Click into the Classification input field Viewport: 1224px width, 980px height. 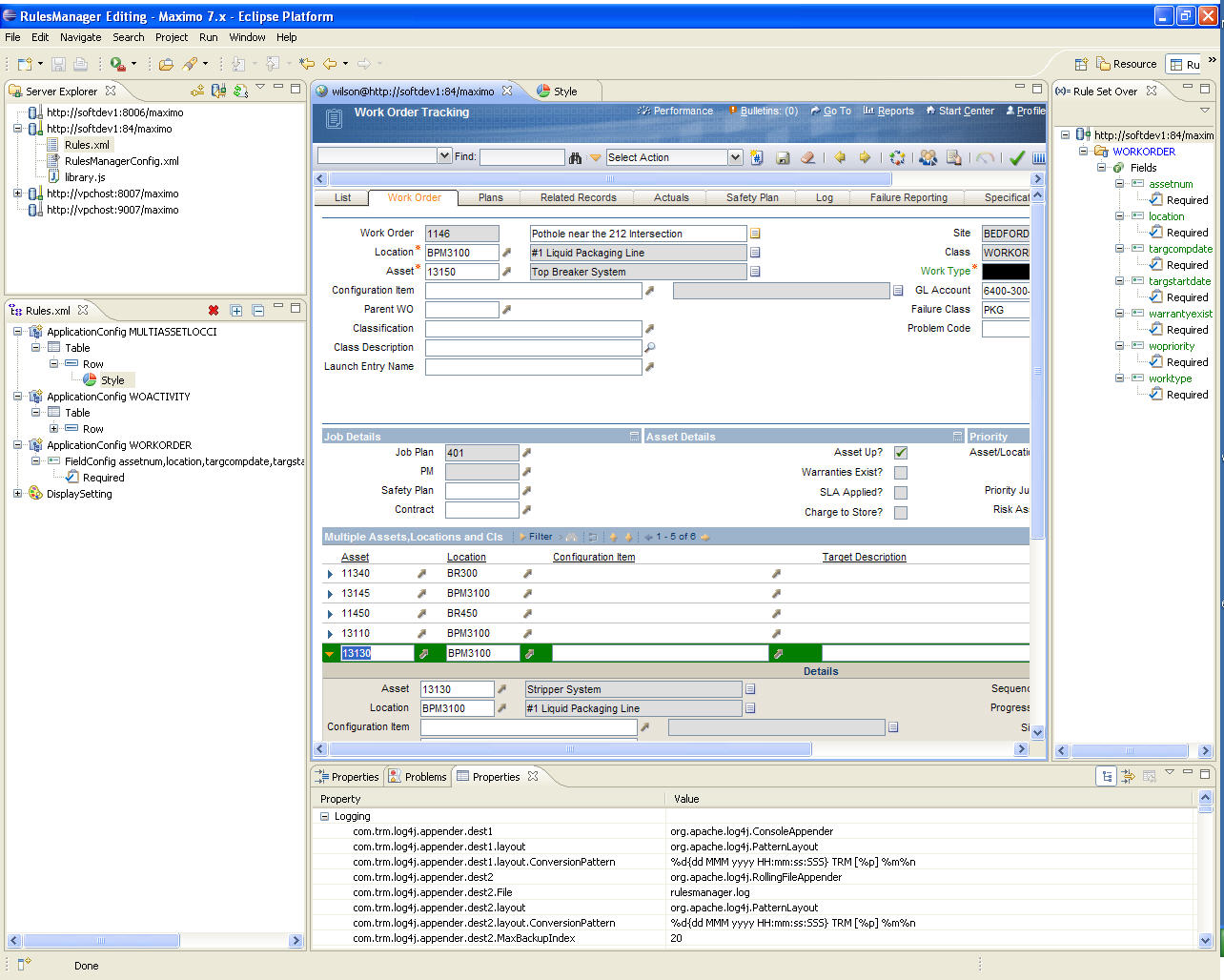(x=533, y=329)
